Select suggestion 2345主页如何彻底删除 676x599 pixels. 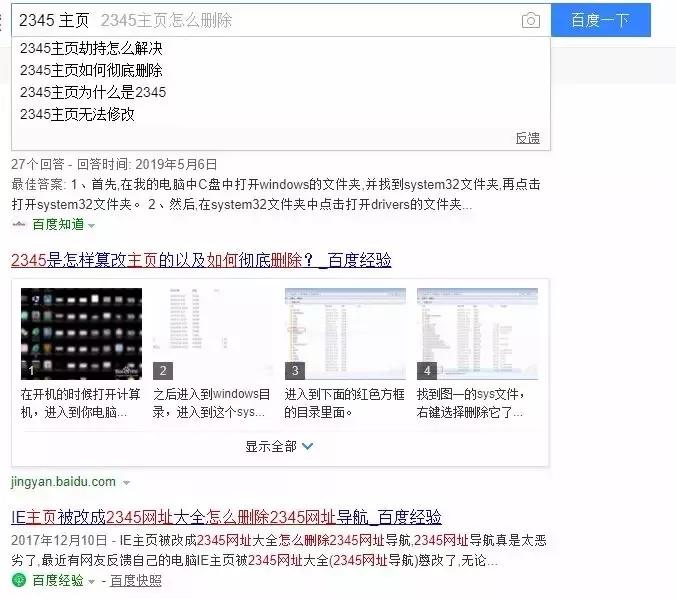[x=90, y=70]
